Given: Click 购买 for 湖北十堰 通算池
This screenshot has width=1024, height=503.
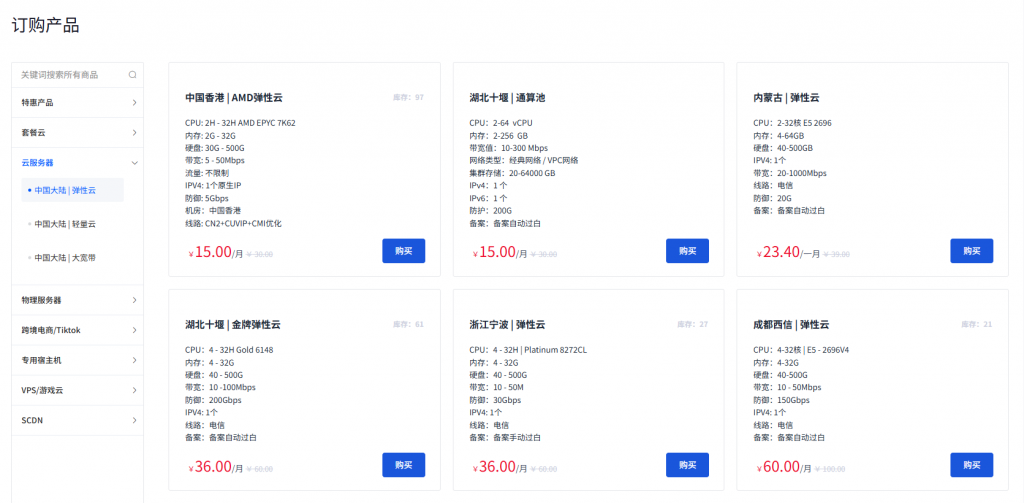Looking at the screenshot, I should pyautogui.click(x=688, y=251).
